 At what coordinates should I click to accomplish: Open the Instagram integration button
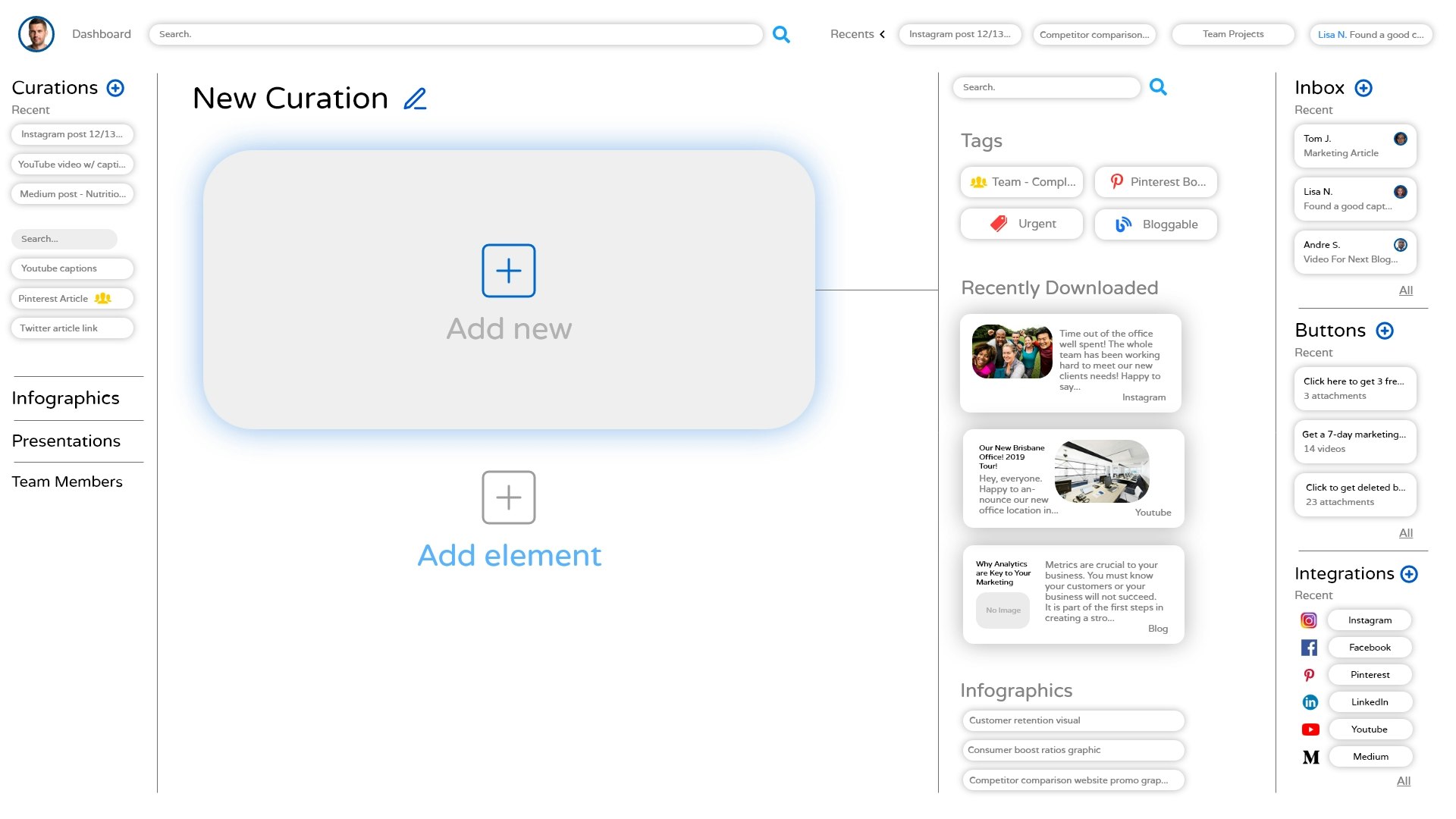pyautogui.click(x=1370, y=620)
